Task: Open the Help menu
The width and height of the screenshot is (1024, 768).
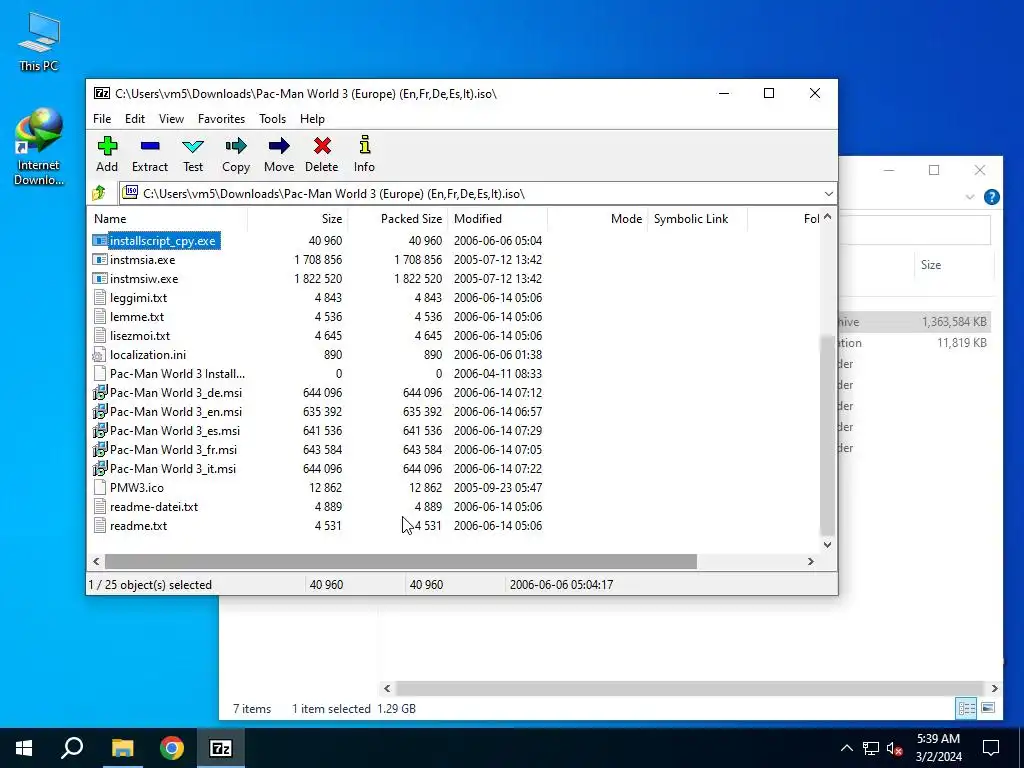Action: tap(312, 119)
